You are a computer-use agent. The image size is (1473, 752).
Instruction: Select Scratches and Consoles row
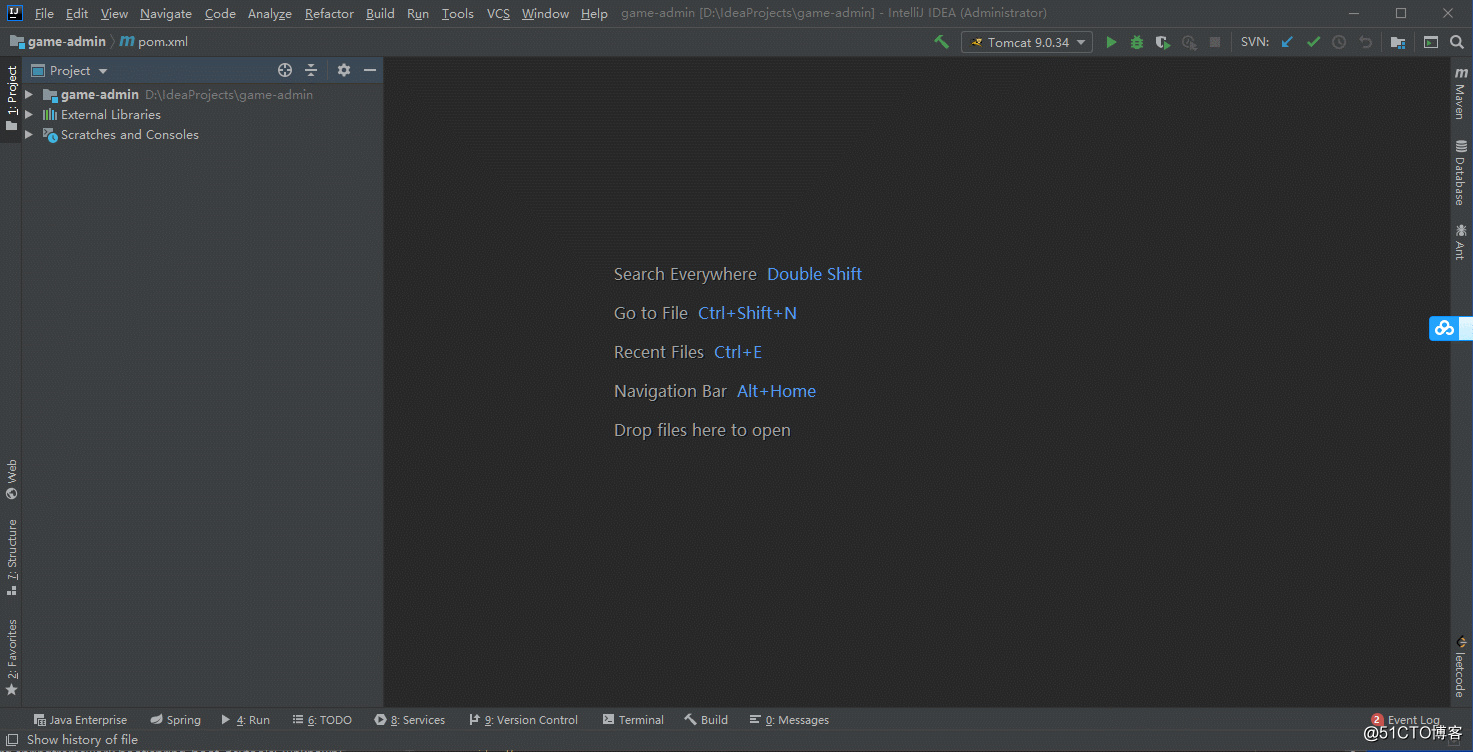tap(202, 135)
